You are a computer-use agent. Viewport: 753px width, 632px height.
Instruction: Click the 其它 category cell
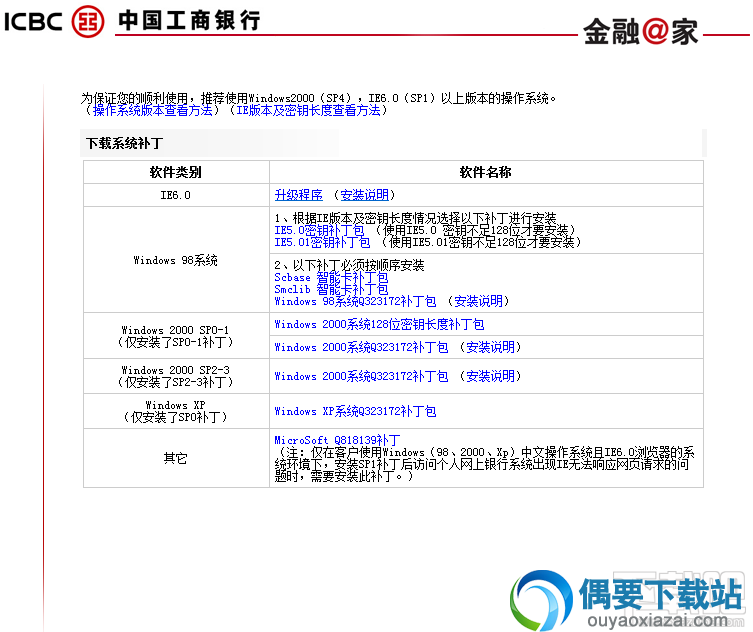176,459
